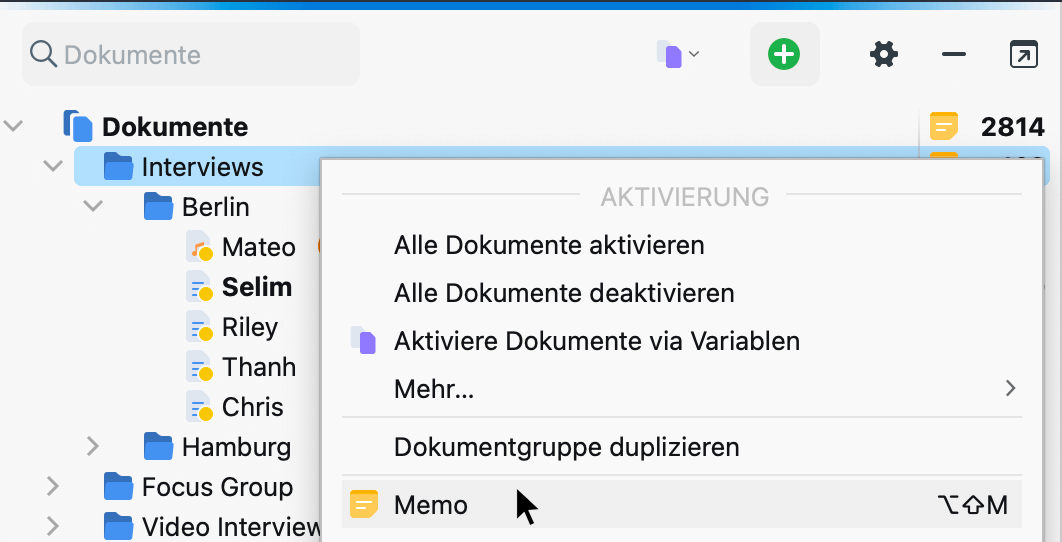Choose Alle Dokumente deaktivieren
The image size is (1062, 542).
coord(682,293)
